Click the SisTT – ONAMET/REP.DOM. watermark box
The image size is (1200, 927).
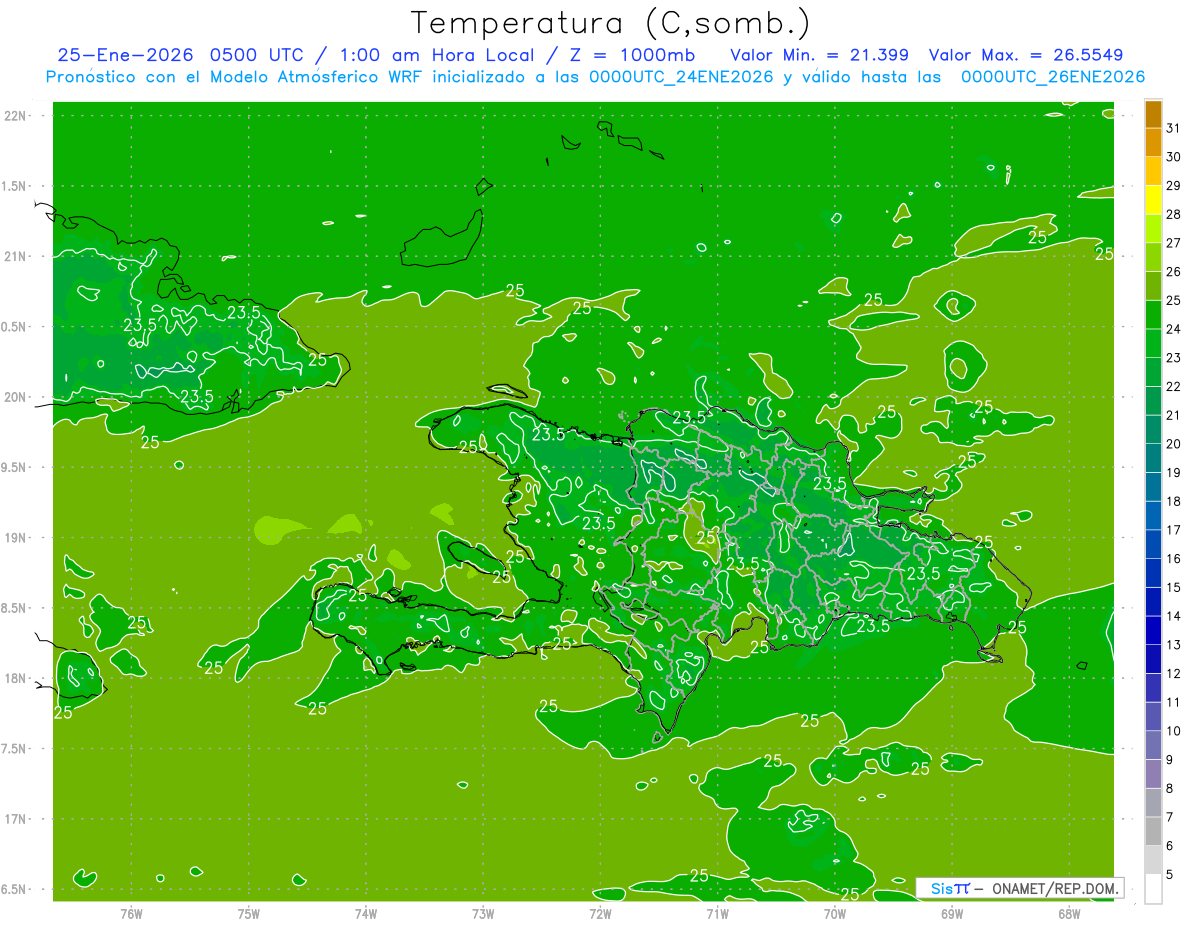coord(1019,888)
